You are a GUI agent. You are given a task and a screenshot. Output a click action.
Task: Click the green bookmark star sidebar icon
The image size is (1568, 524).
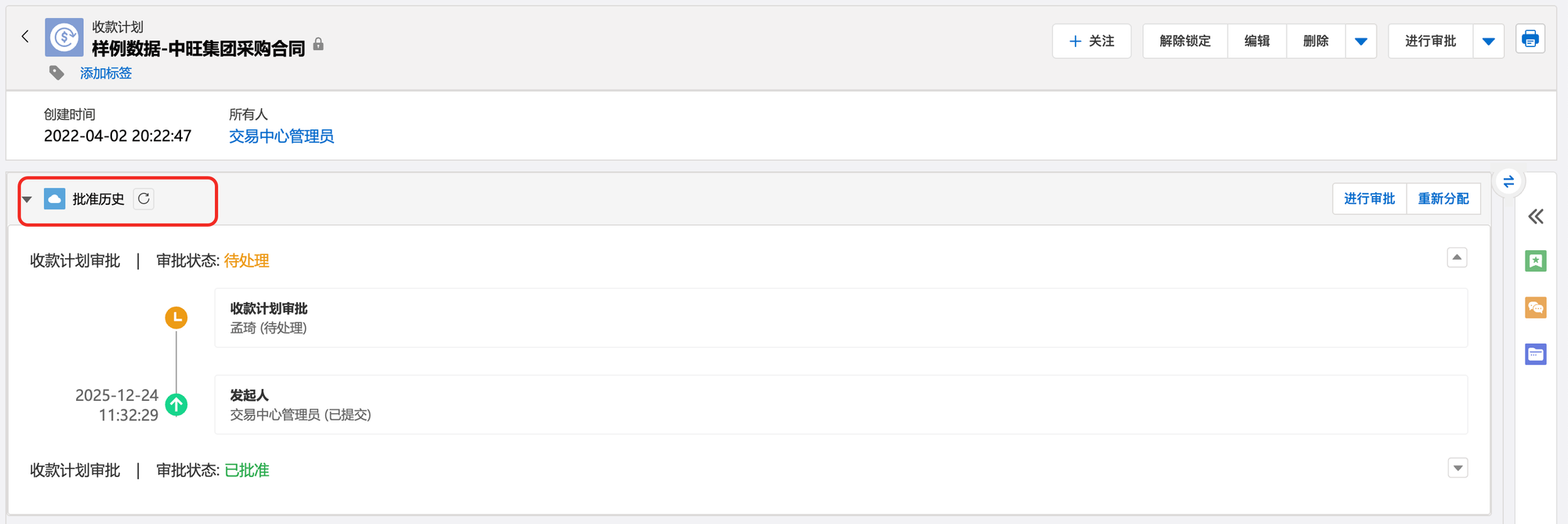tap(1535, 261)
